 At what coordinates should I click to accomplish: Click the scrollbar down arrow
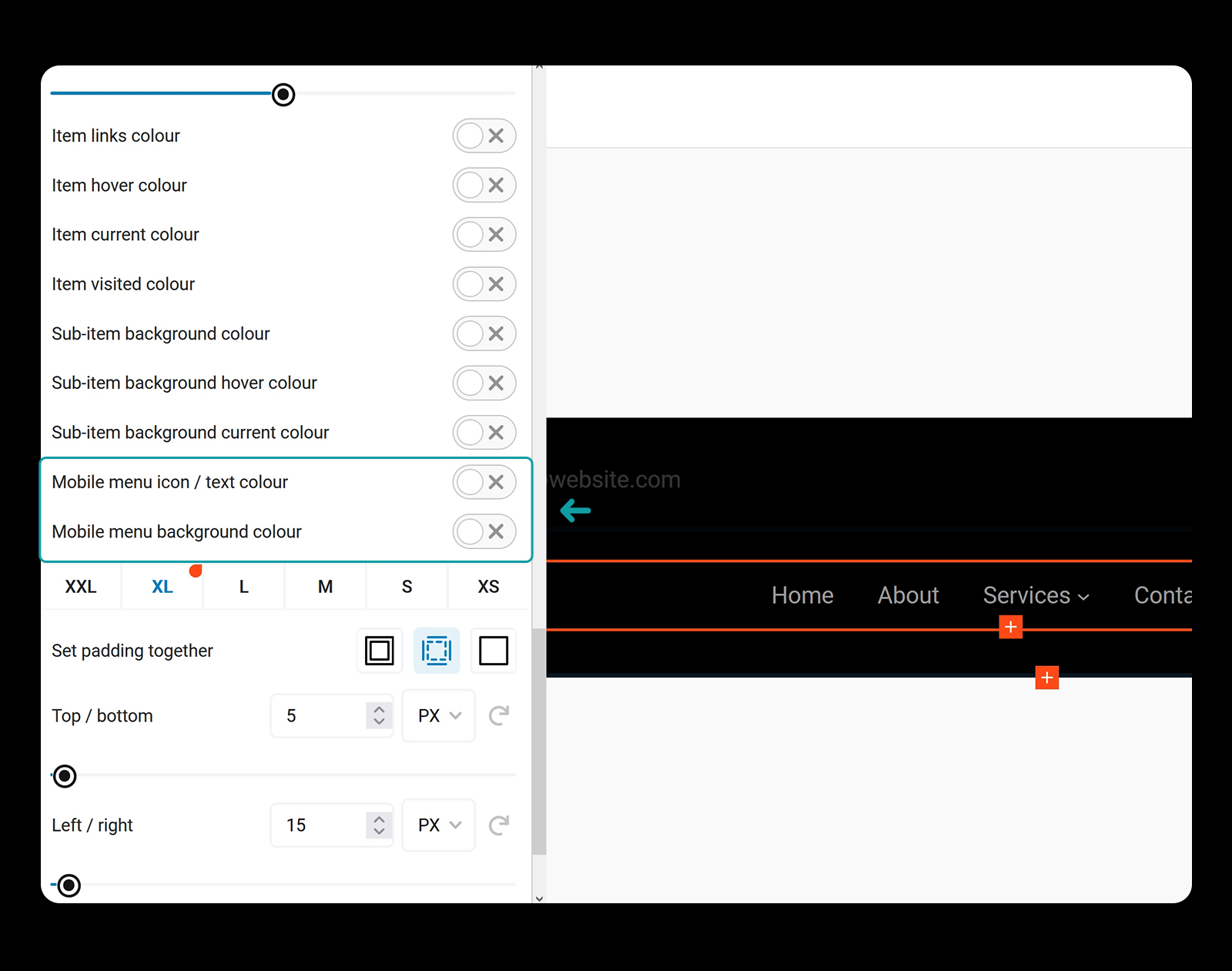coord(539,898)
